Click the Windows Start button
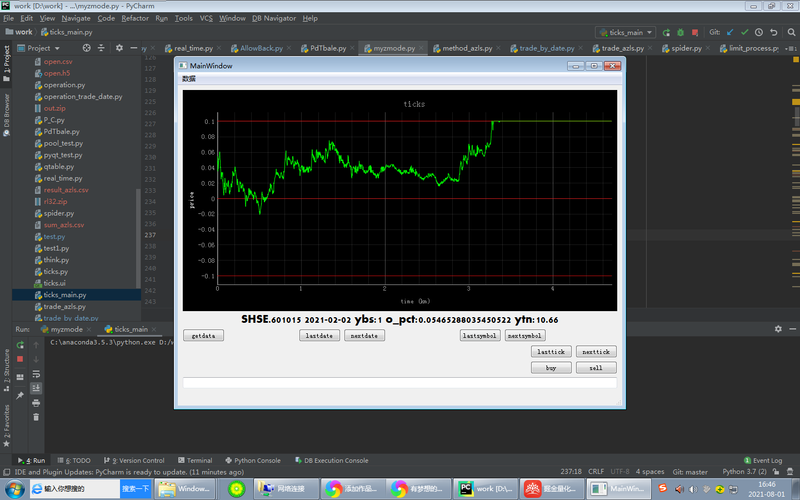 click(14, 489)
